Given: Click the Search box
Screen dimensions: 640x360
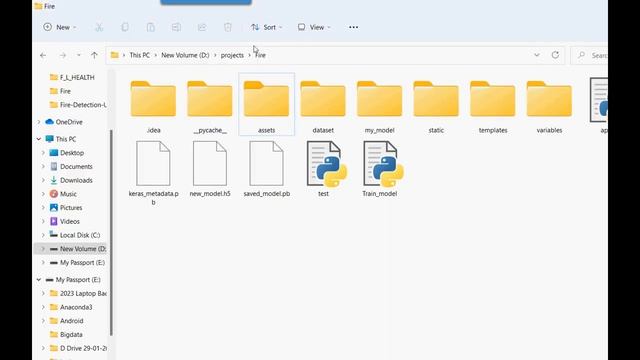Looking at the screenshot, I should click(590, 55).
